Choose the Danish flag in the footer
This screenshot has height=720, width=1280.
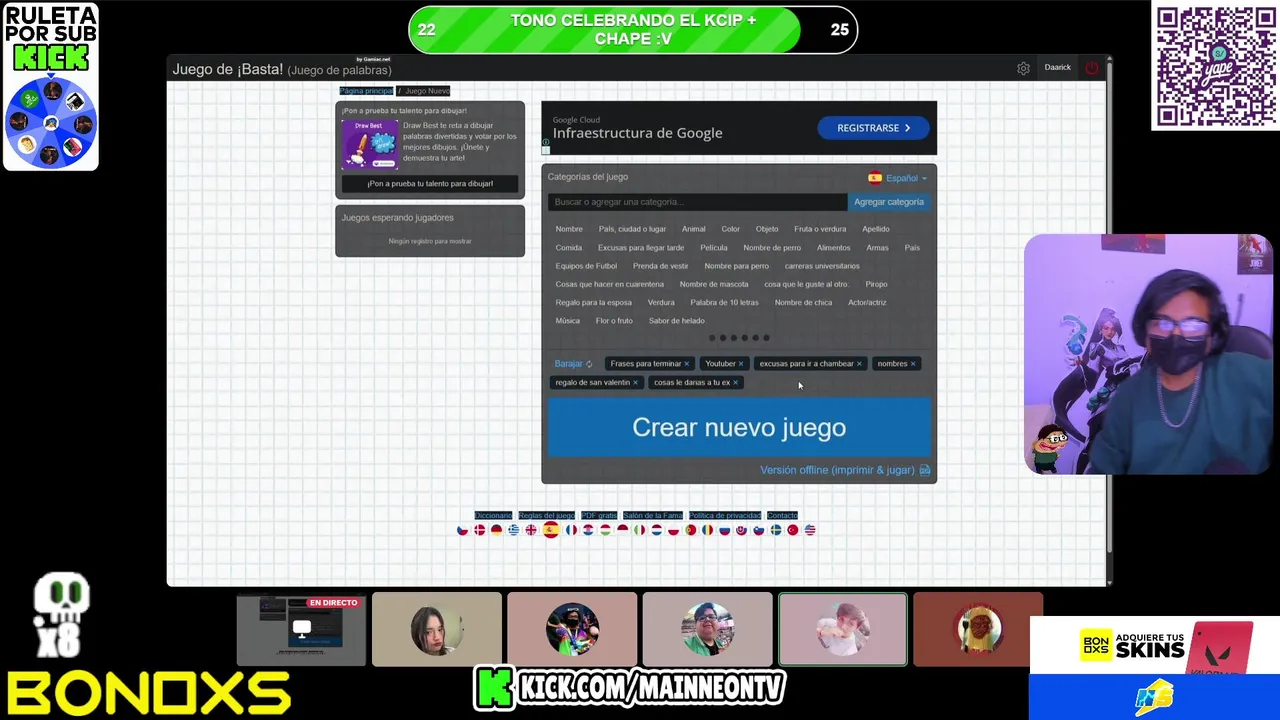coord(480,530)
